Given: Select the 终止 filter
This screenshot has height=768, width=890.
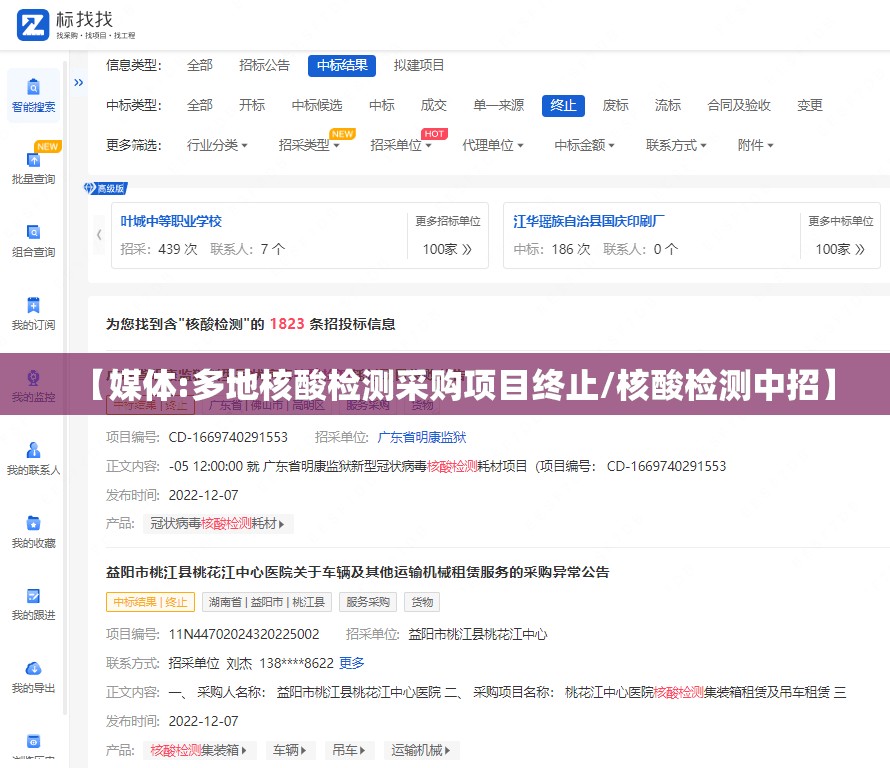Looking at the screenshot, I should [x=563, y=106].
